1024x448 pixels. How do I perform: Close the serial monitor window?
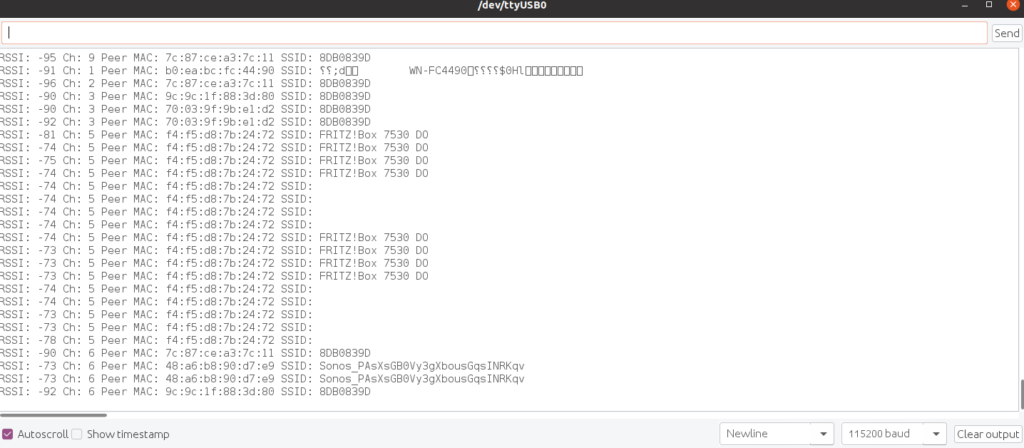1014,5
